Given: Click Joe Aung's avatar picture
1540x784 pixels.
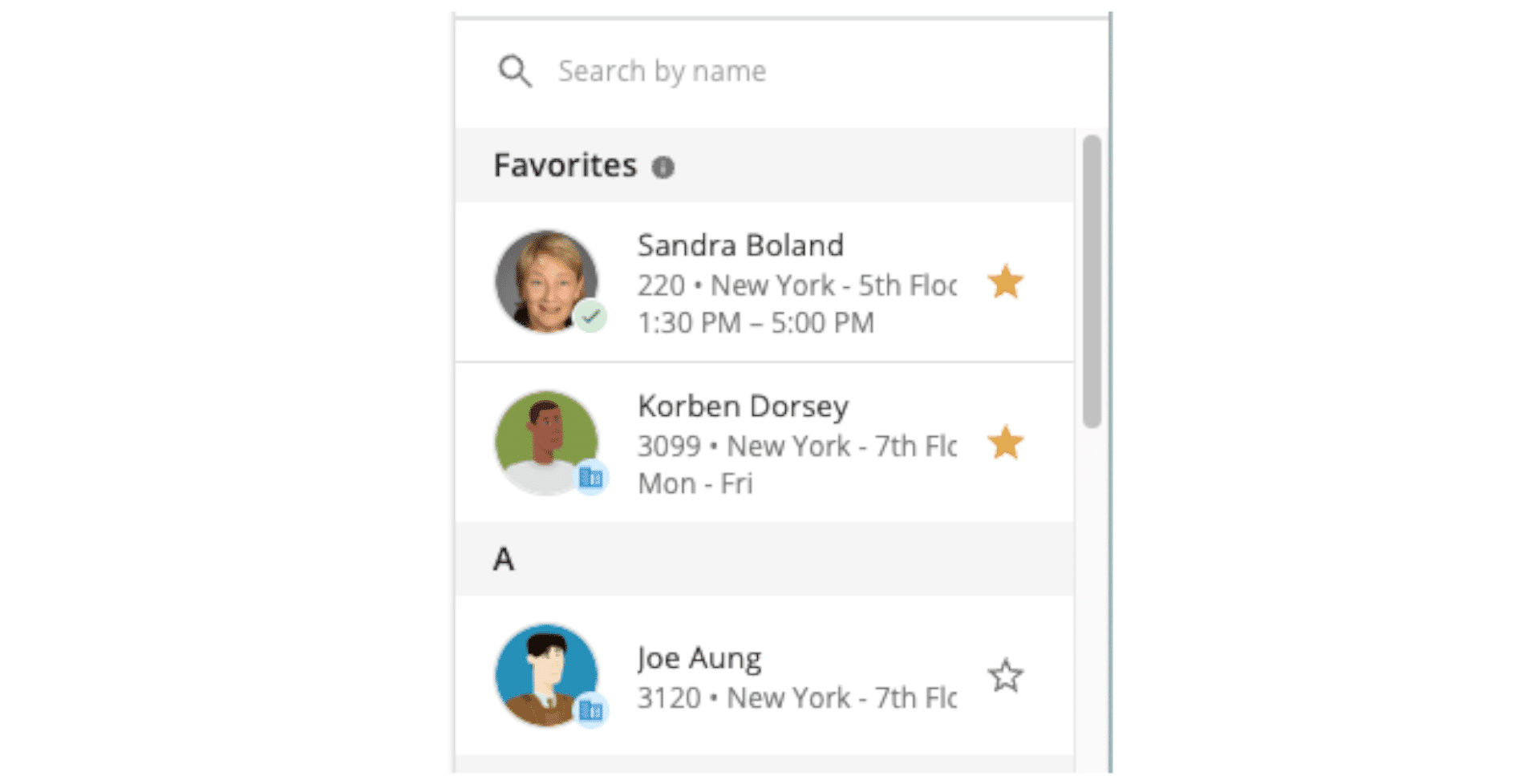Looking at the screenshot, I should [x=546, y=675].
